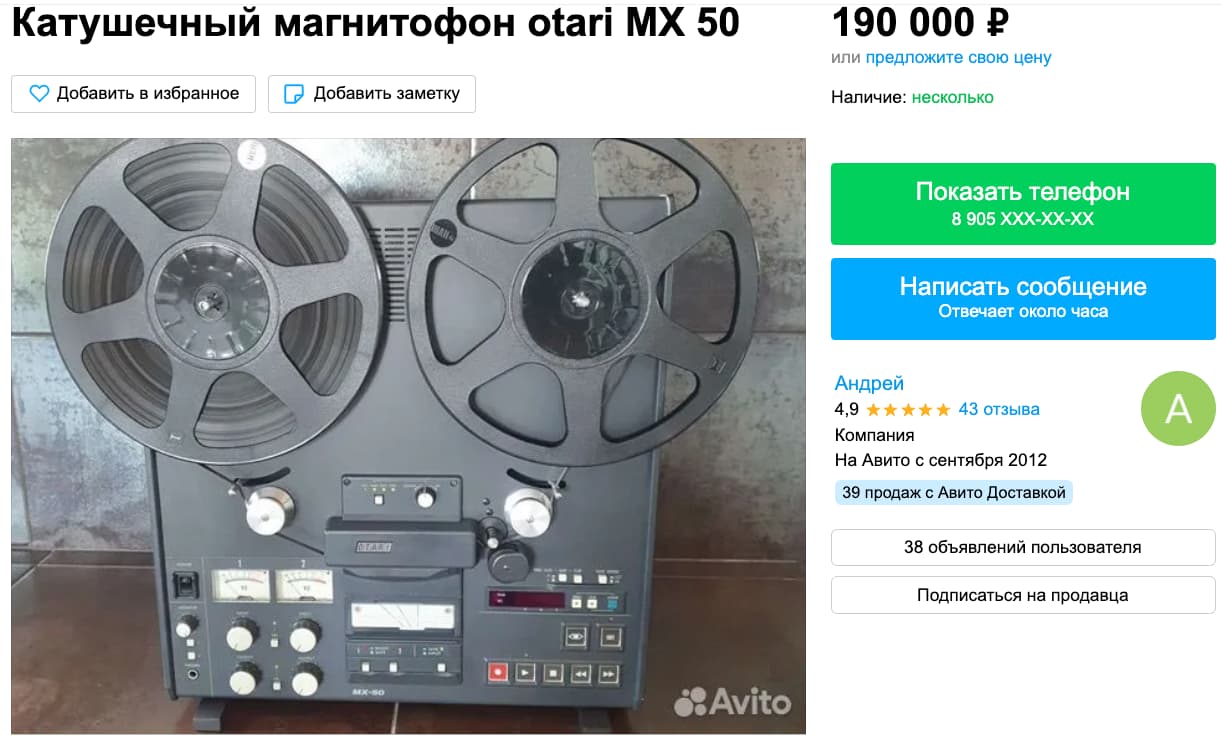Click the red record button on the recorder photo
The width and height of the screenshot is (1222, 749).
(x=497, y=673)
